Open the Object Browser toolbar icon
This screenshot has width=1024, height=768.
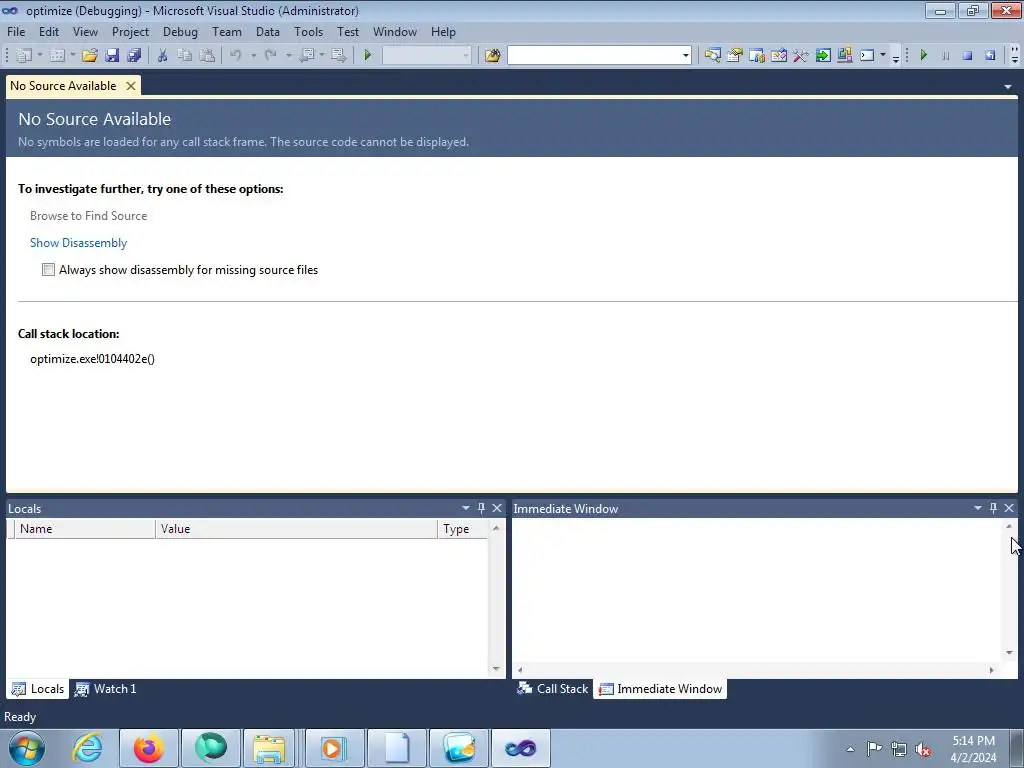[757, 56]
